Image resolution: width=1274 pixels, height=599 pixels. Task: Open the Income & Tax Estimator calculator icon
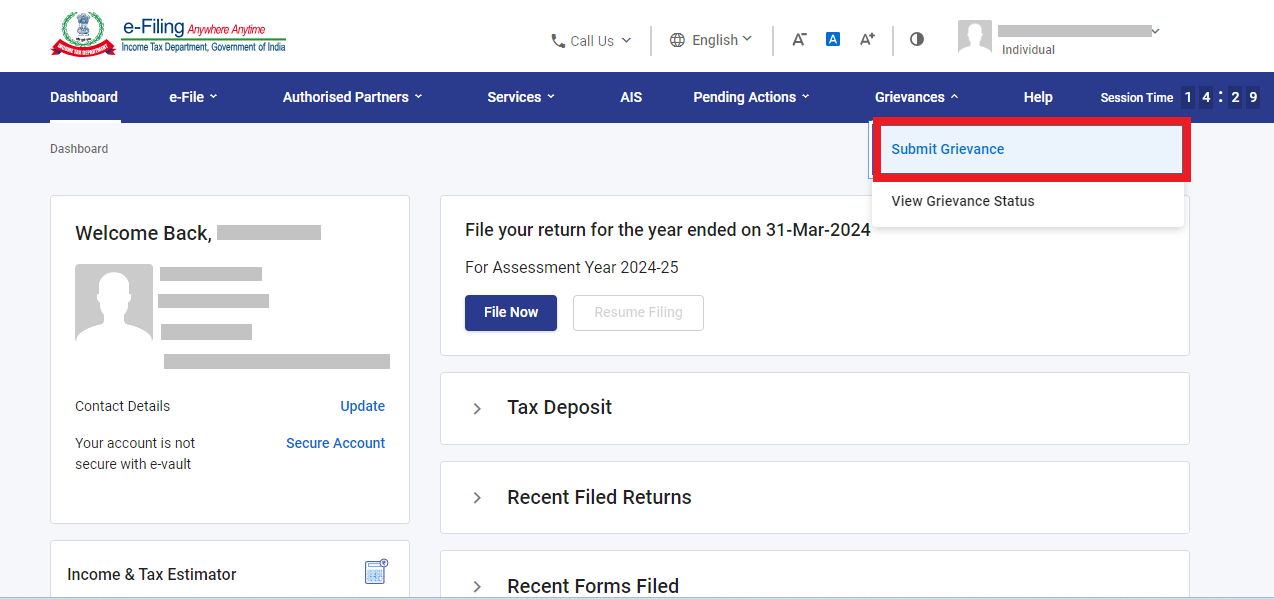375,571
